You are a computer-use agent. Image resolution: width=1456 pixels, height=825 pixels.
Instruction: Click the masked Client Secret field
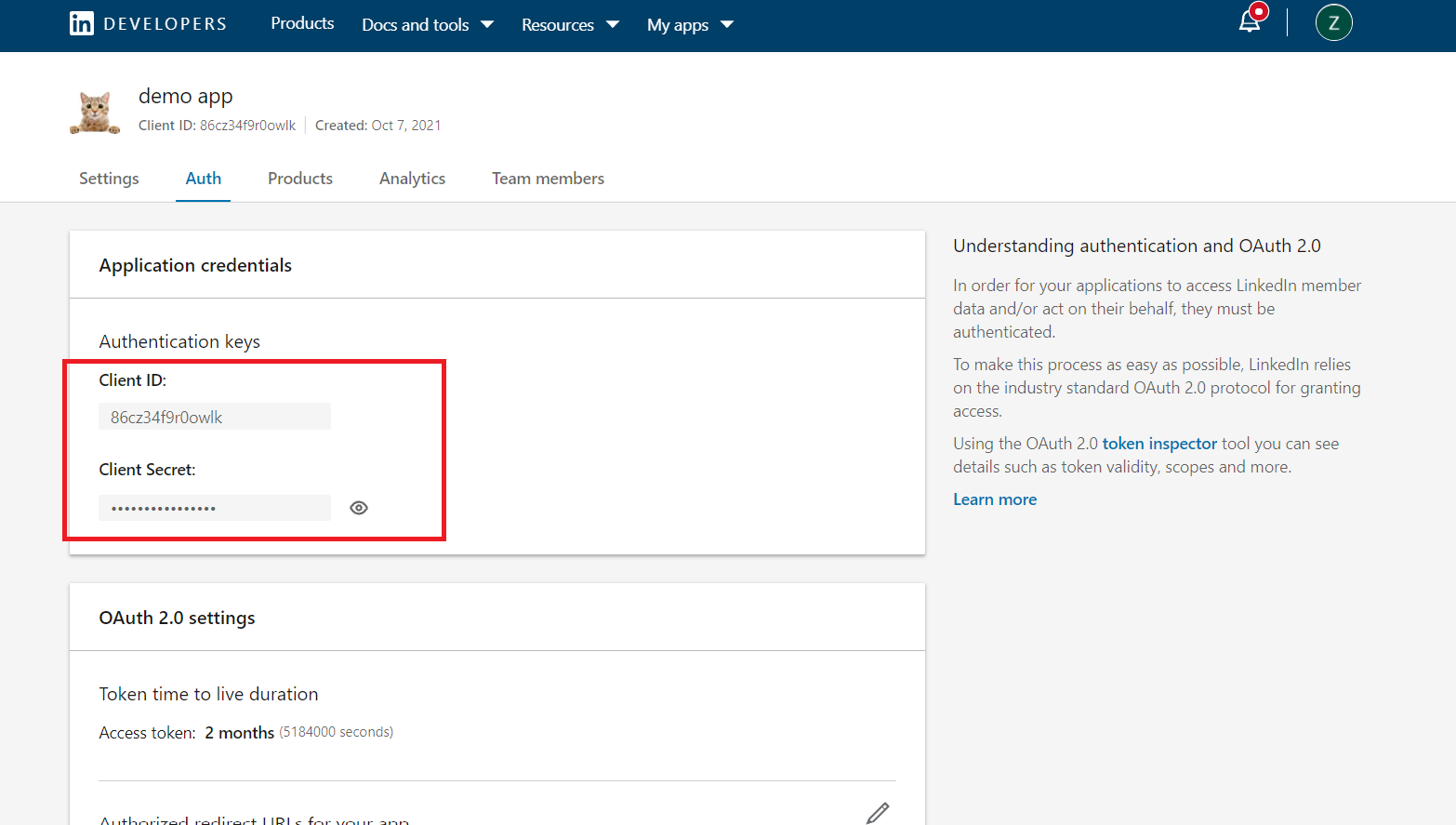pyautogui.click(x=215, y=508)
